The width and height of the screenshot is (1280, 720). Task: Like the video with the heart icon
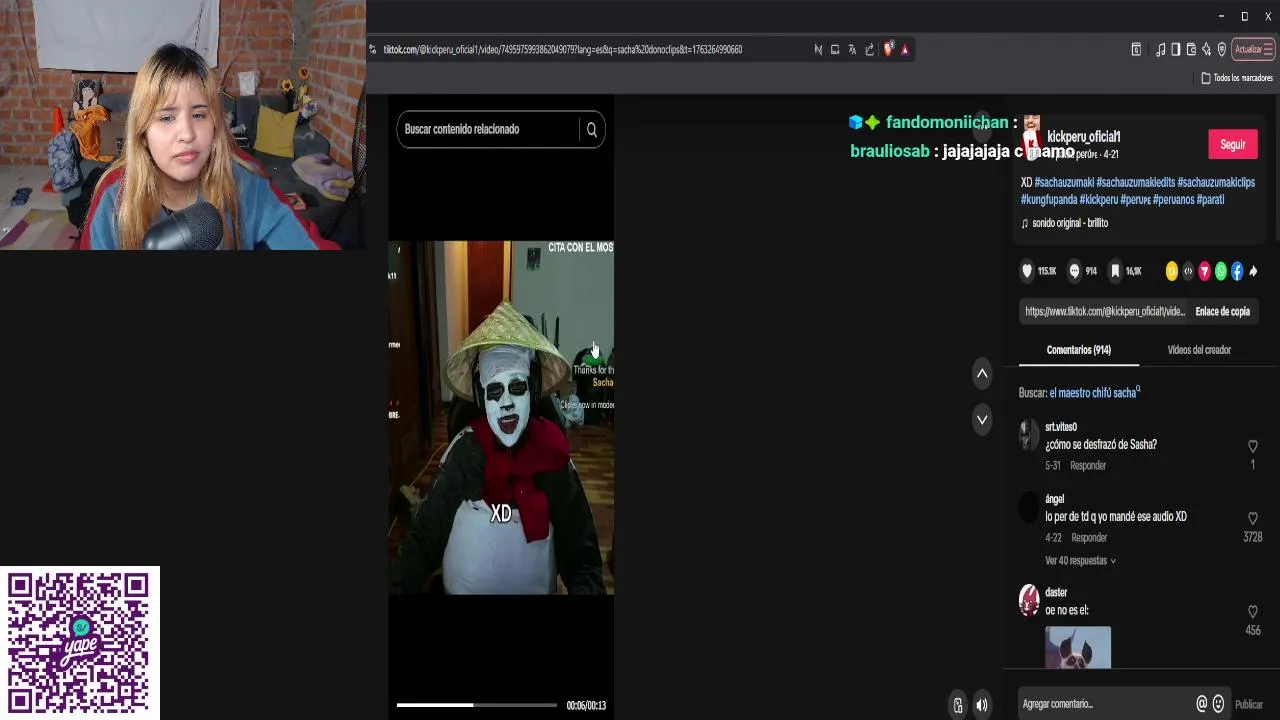coord(1026,271)
